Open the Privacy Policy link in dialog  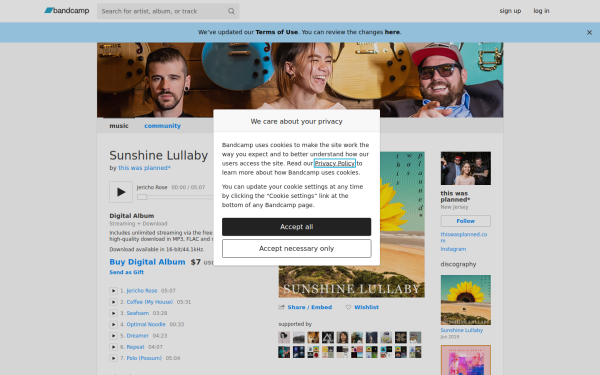[x=335, y=163]
